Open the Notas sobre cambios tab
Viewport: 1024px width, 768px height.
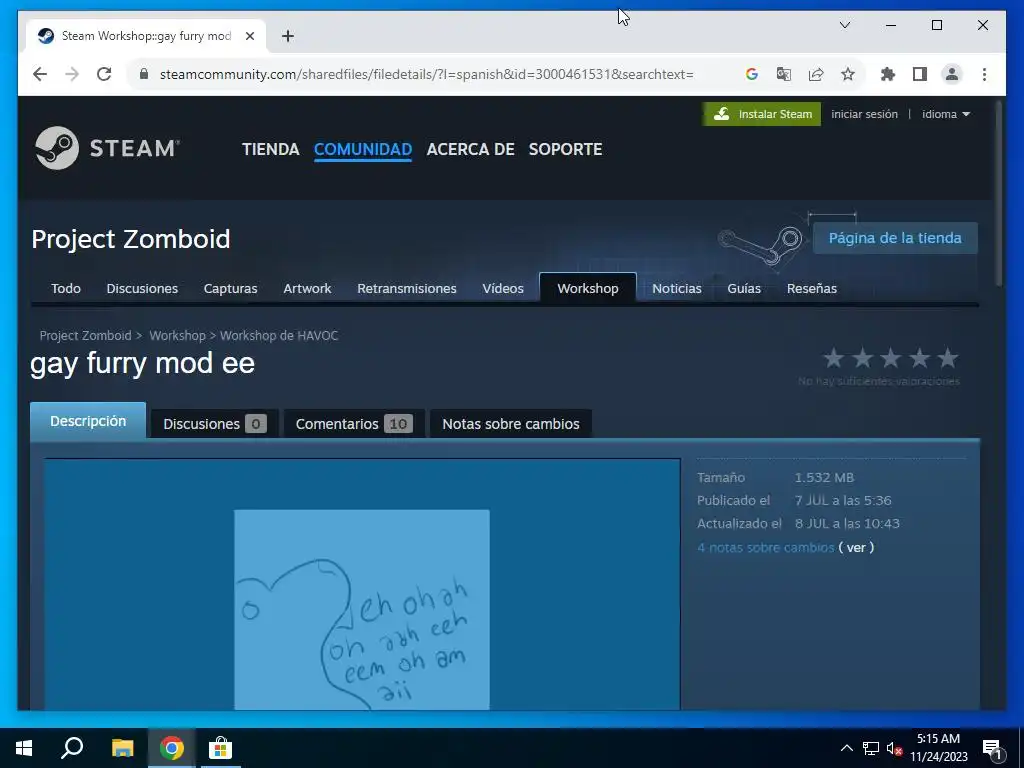click(511, 424)
